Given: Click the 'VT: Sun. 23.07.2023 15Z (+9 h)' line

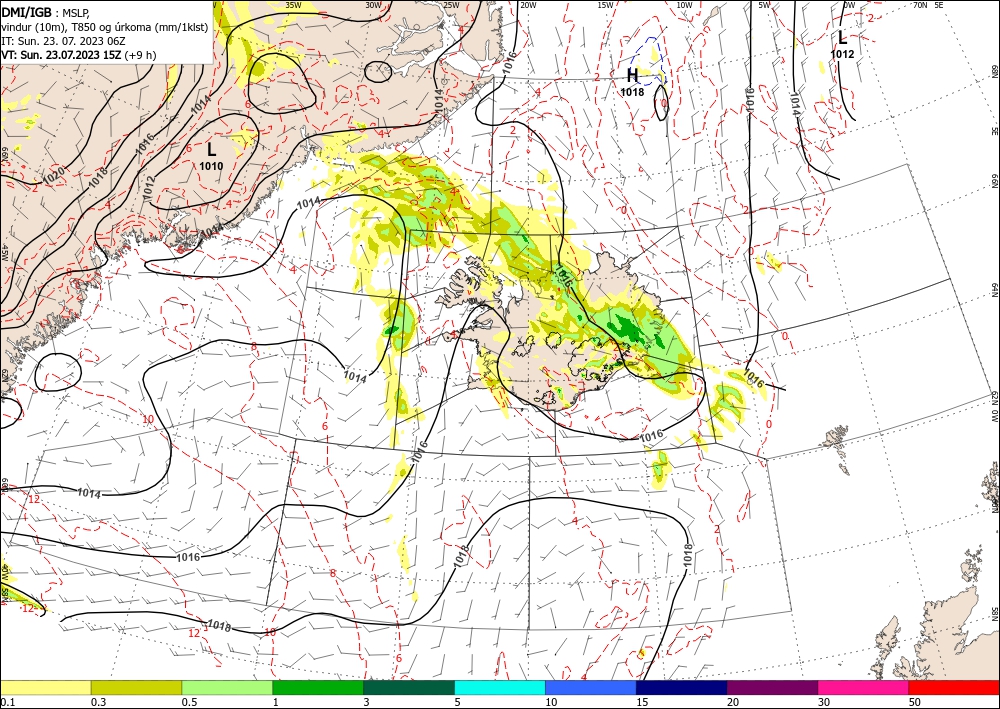Looking at the screenshot, I should [x=78, y=55].
